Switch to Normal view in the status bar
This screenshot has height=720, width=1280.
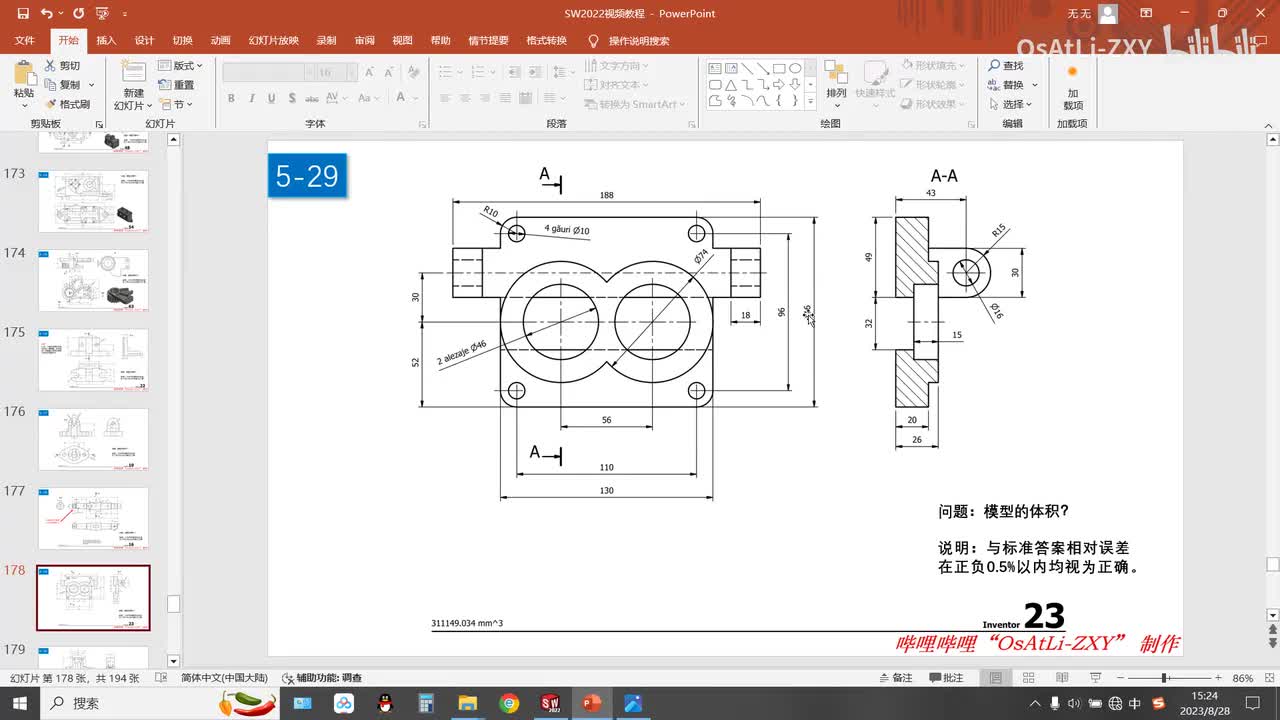coord(996,678)
